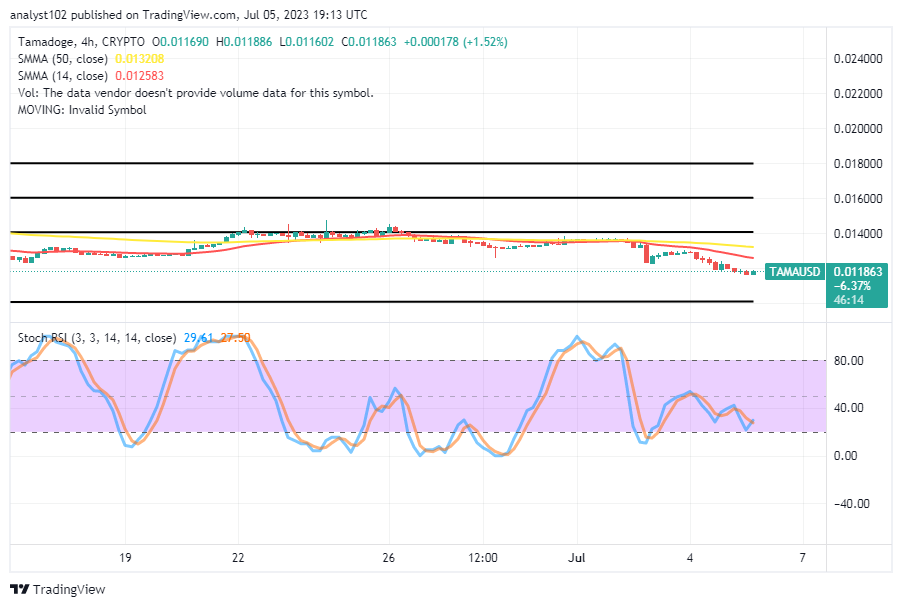
Task: Select the Stoch RSI blue value 29.61
Action: tap(198, 338)
